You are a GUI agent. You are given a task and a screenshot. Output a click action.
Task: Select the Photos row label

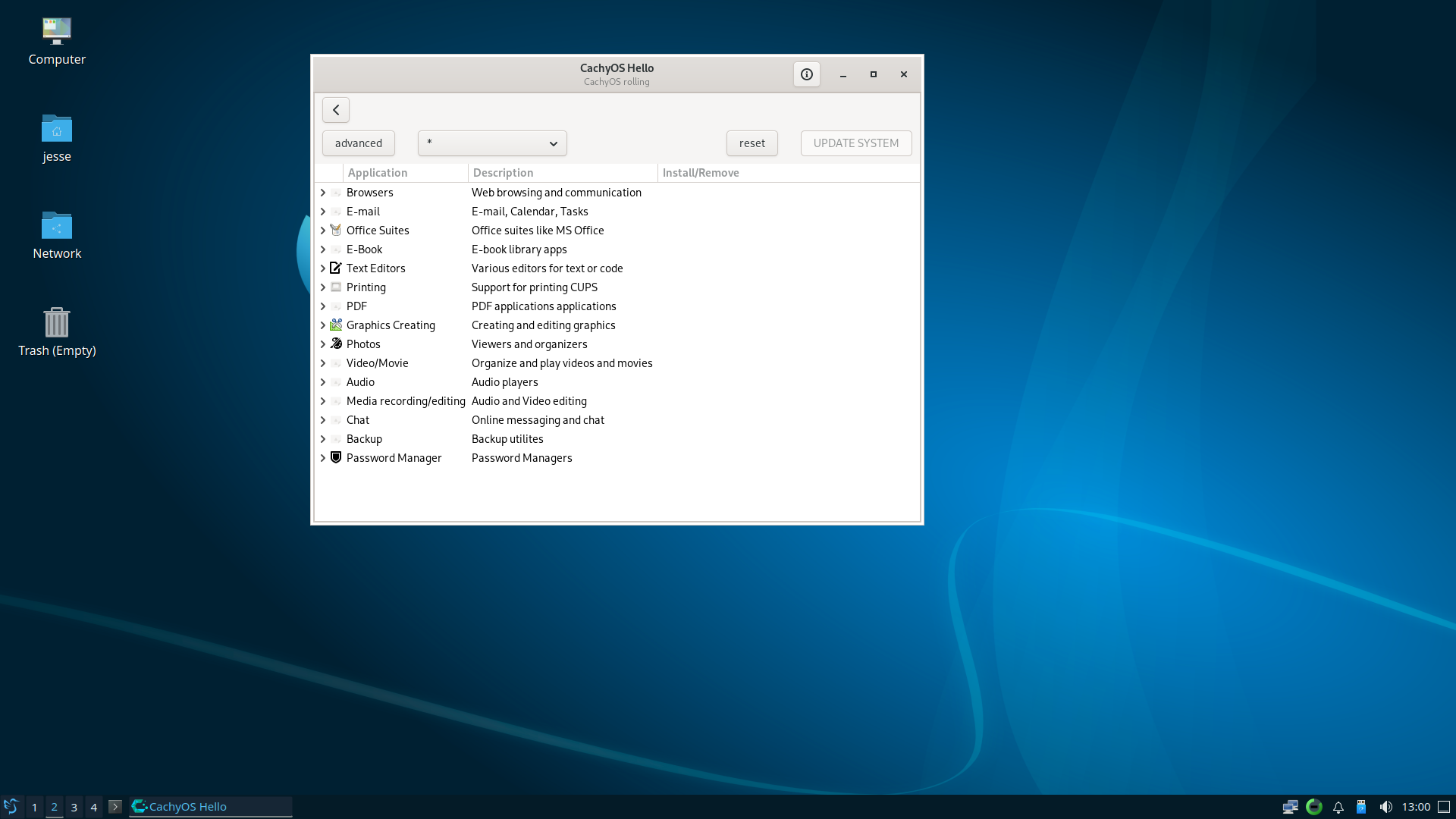[x=363, y=344]
